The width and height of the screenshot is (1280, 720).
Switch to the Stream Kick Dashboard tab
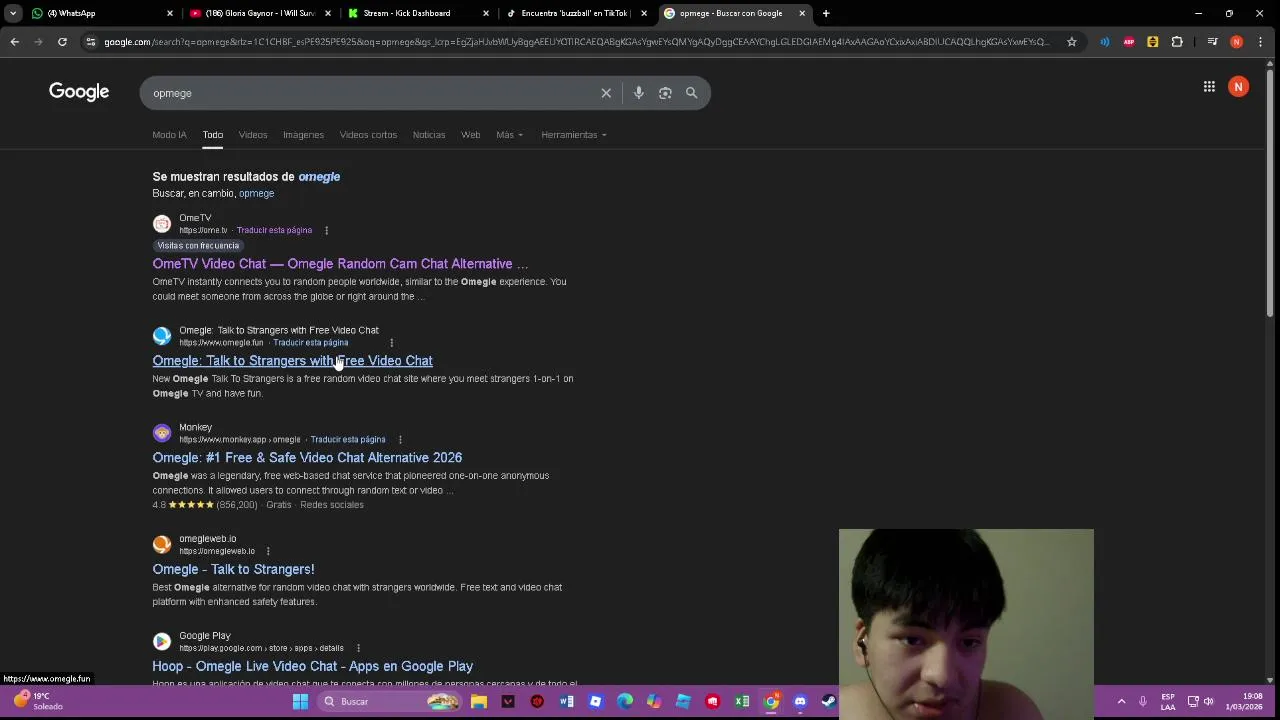coord(416,13)
